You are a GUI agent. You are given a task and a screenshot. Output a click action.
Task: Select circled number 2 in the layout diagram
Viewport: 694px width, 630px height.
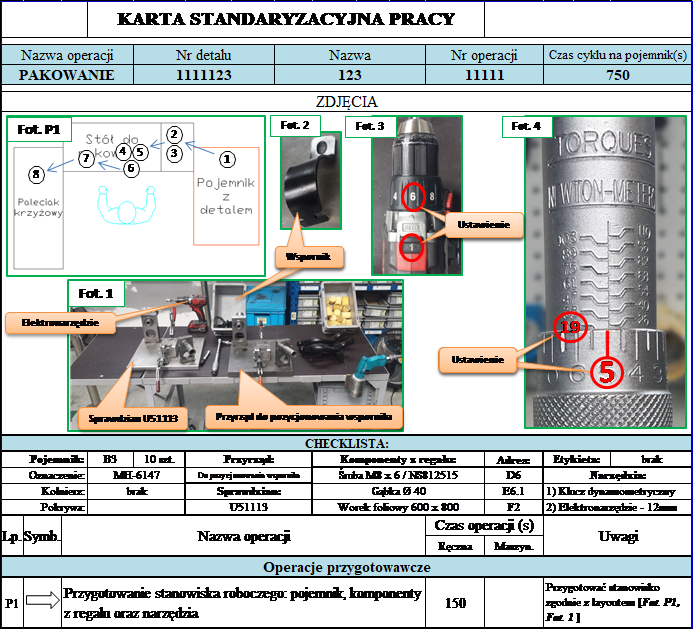174,134
